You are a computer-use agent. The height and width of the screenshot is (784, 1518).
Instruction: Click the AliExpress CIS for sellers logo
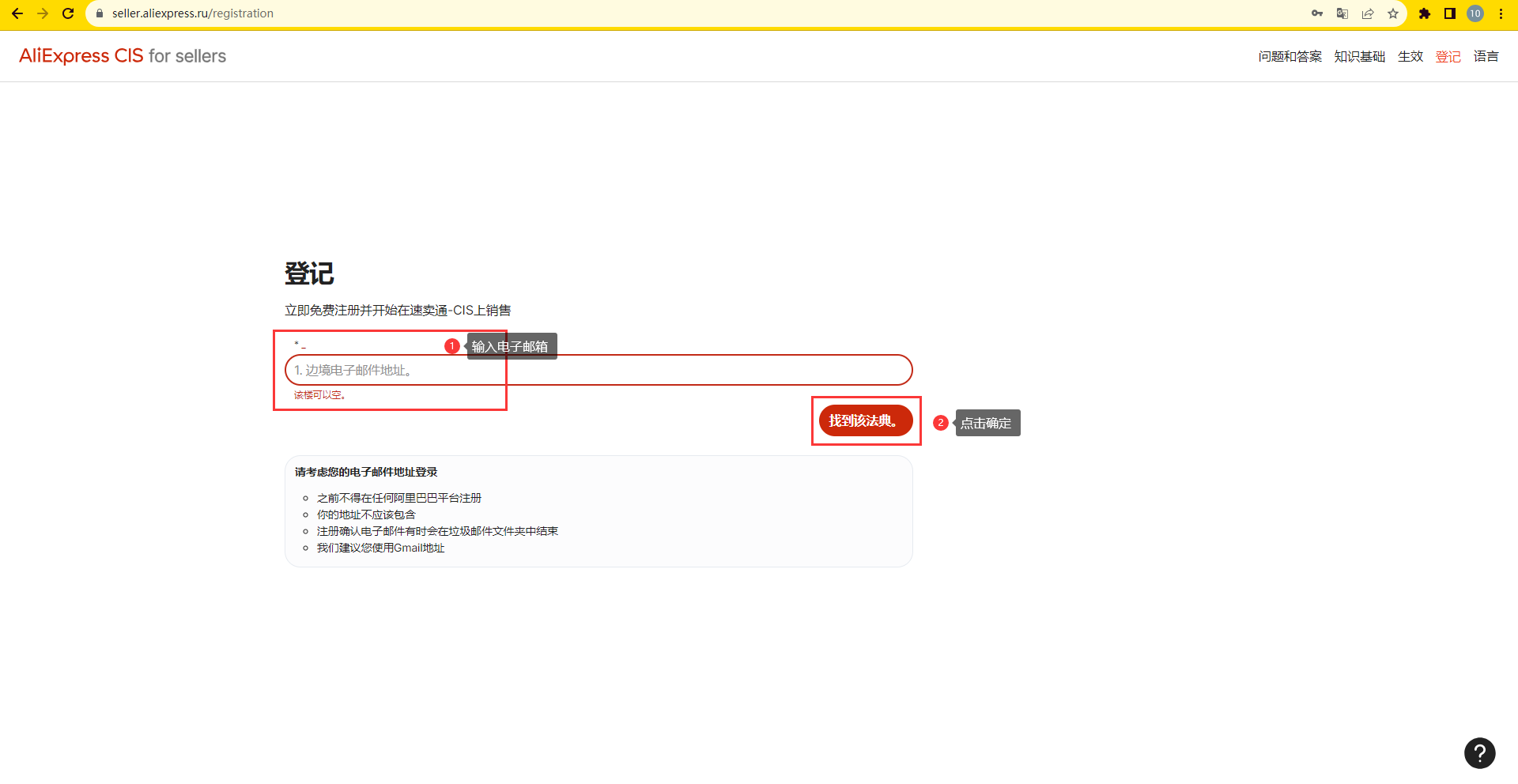(123, 56)
